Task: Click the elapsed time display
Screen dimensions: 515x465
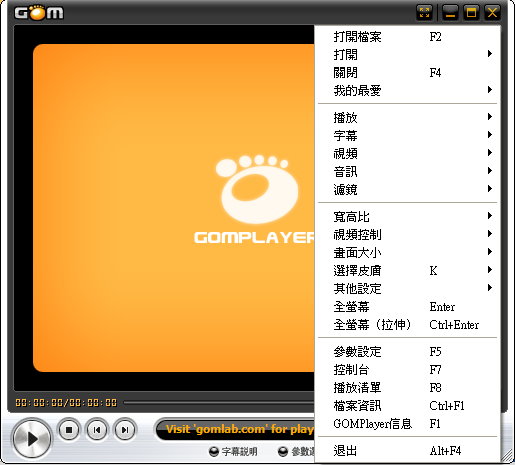Action: (66, 403)
